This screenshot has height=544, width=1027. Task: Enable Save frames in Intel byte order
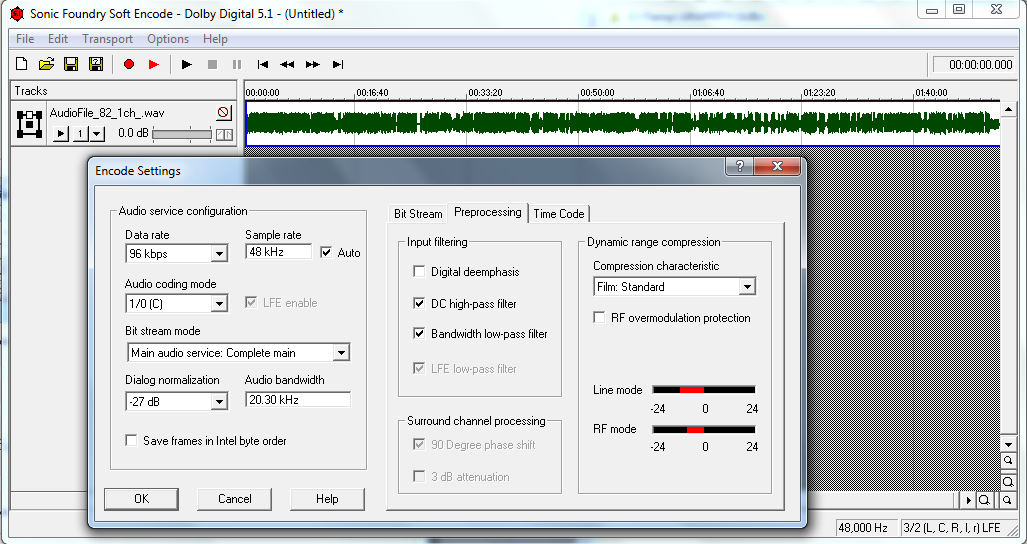tap(132, 441)
